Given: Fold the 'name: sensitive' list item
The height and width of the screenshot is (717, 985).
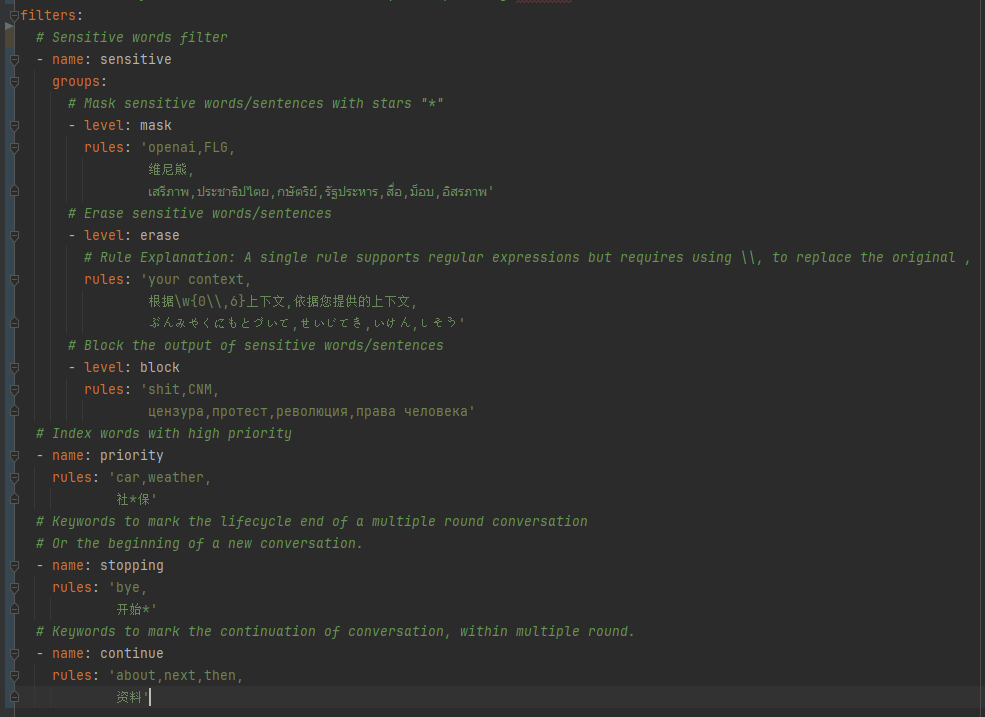Looking at the screenshot, I should pos(14,60).
